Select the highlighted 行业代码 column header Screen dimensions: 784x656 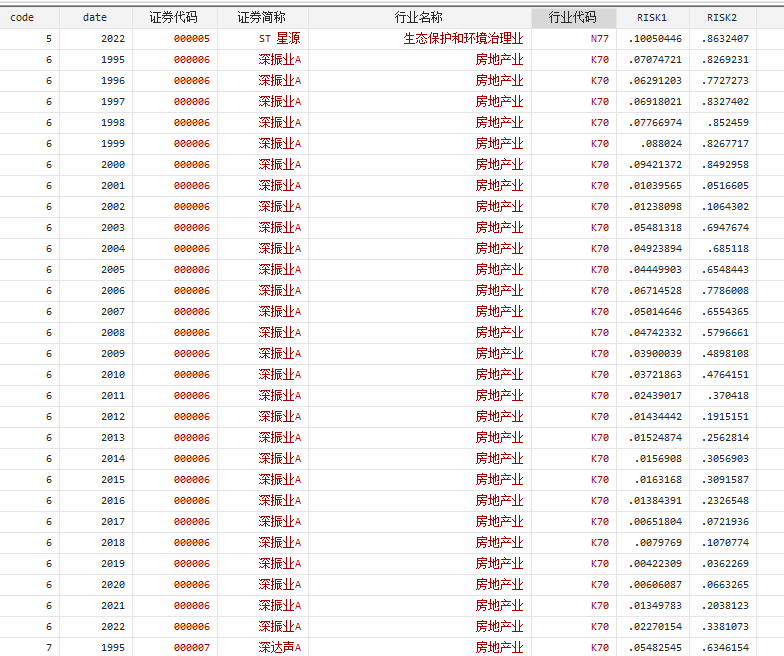tap(572, 17)
